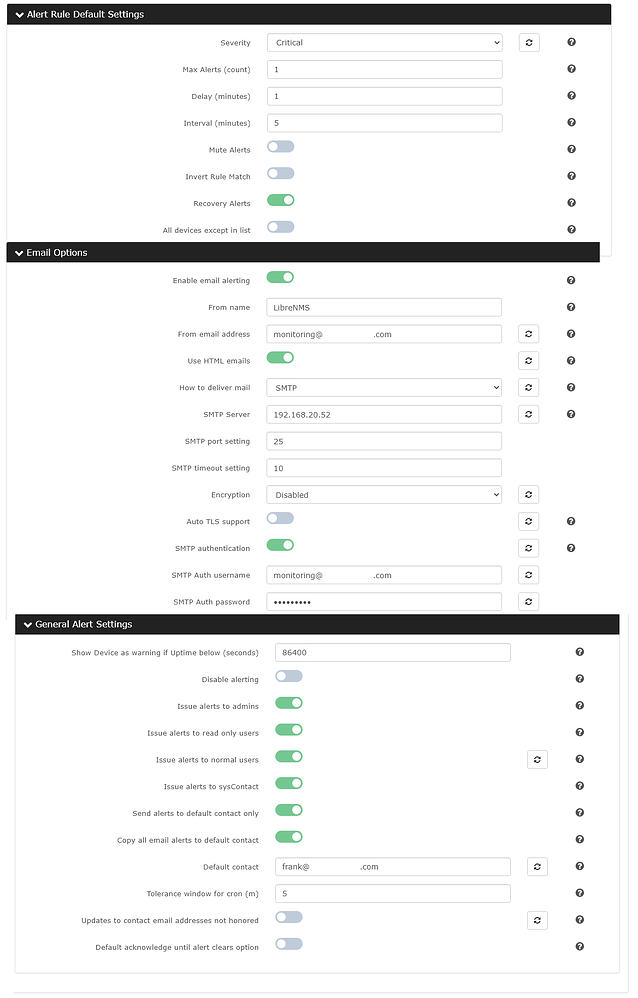The height and width of the screenshot is (998, 638).
Task: Enable Mute Alerts
Action: [x=280, y=146]
